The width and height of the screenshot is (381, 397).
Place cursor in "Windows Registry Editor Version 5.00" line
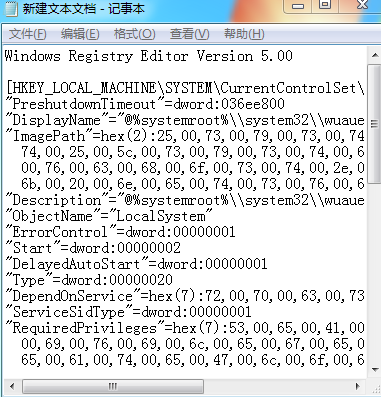coord(149,56)
